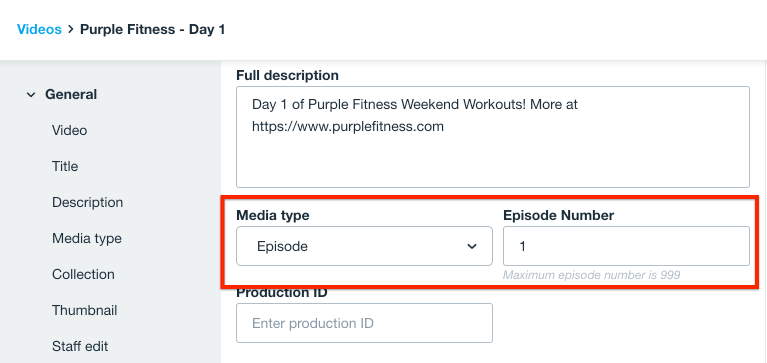Navigate to Collection in the sidebar
This screenshot has height=363, width=767.
pos(83,274)
